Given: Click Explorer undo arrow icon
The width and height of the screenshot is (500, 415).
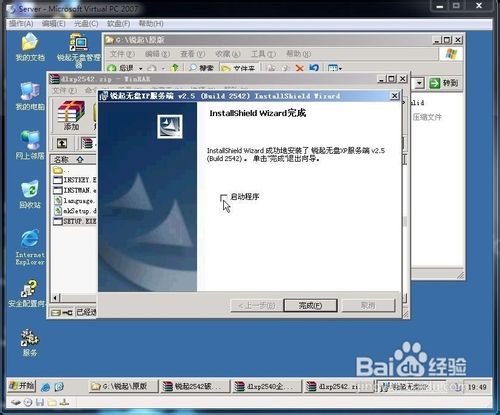Looking at the screenshot, I should 314,68.
